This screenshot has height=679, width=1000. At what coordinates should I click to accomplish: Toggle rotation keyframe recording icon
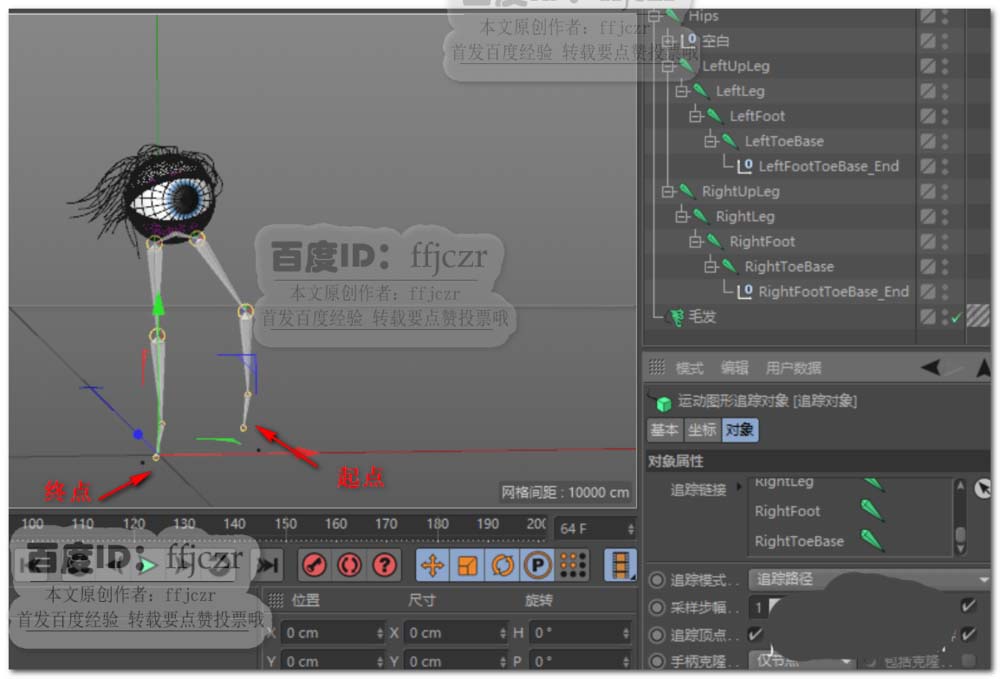[503, 565]
